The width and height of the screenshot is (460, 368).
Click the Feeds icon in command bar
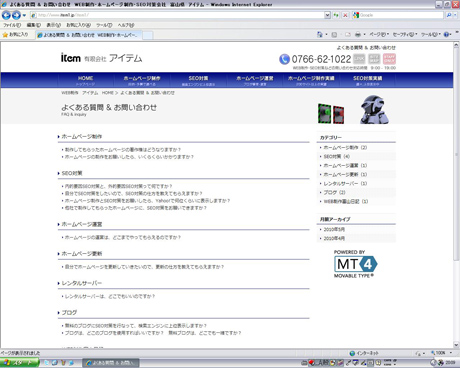pyautogui.click(x=334, y=34)
